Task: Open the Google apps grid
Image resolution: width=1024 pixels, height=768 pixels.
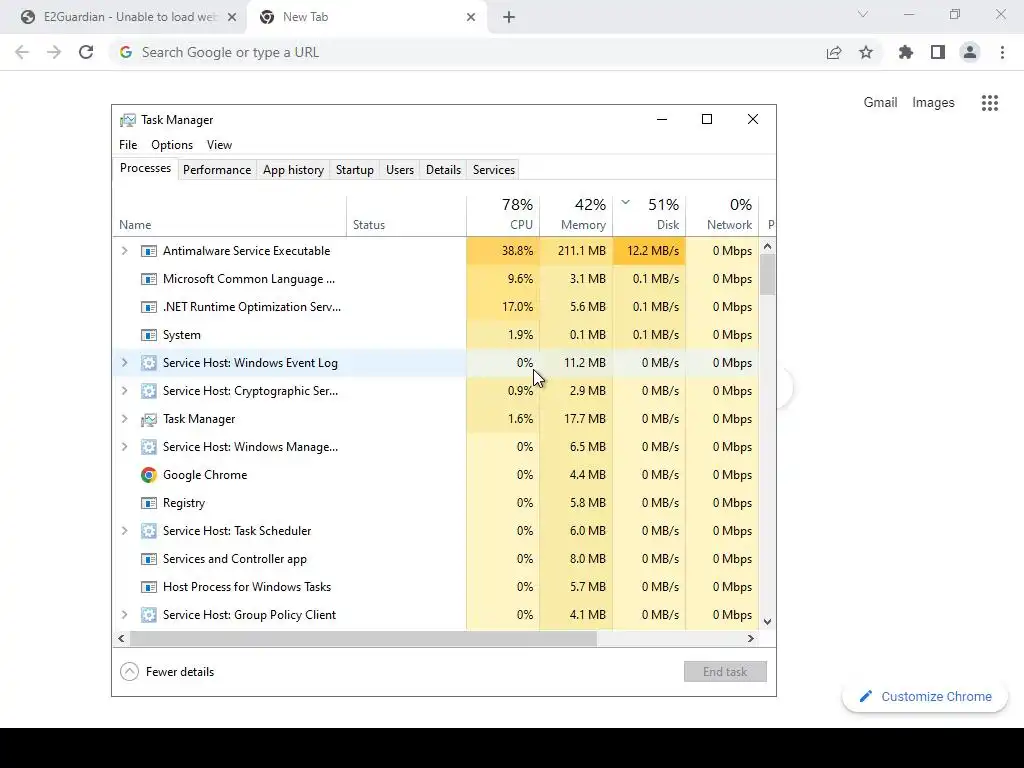Action: [990, 103]
